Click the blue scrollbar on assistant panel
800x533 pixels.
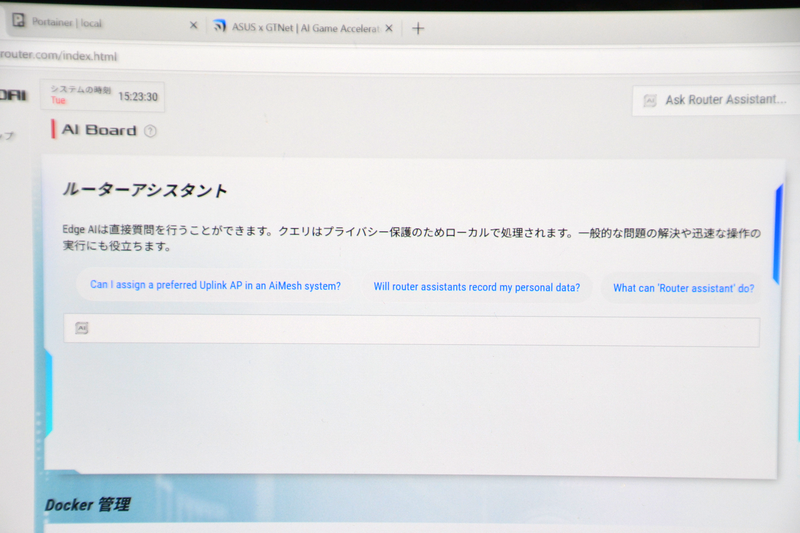778,235
